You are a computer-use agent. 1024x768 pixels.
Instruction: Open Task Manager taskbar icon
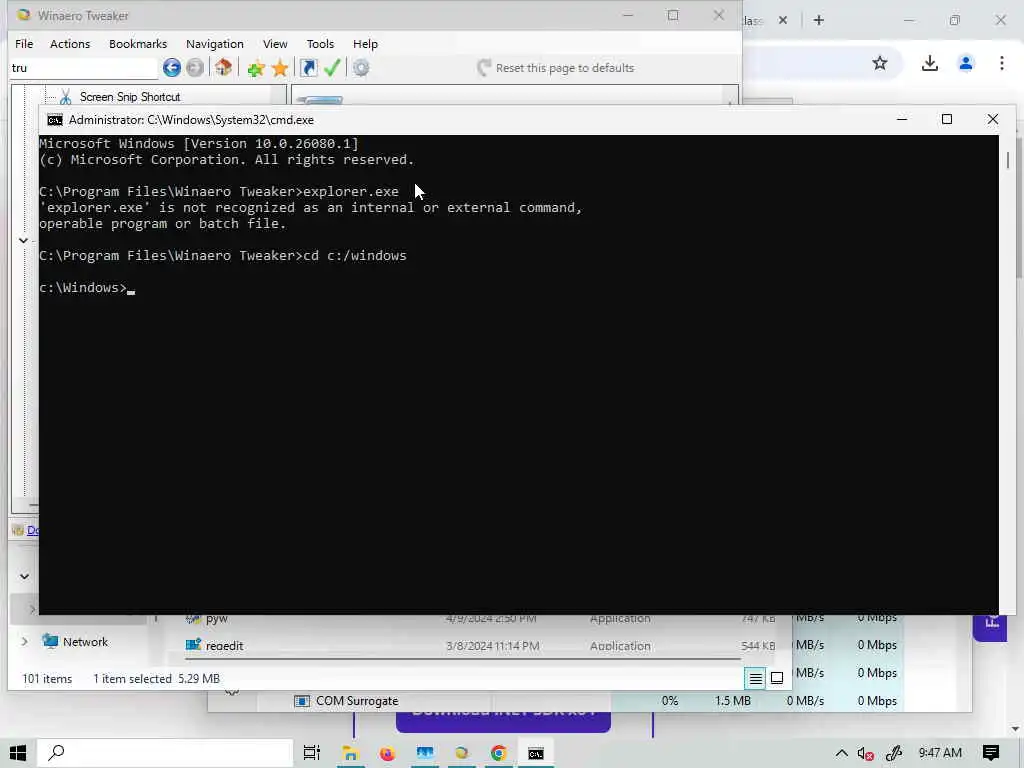[x=424, y=753]
